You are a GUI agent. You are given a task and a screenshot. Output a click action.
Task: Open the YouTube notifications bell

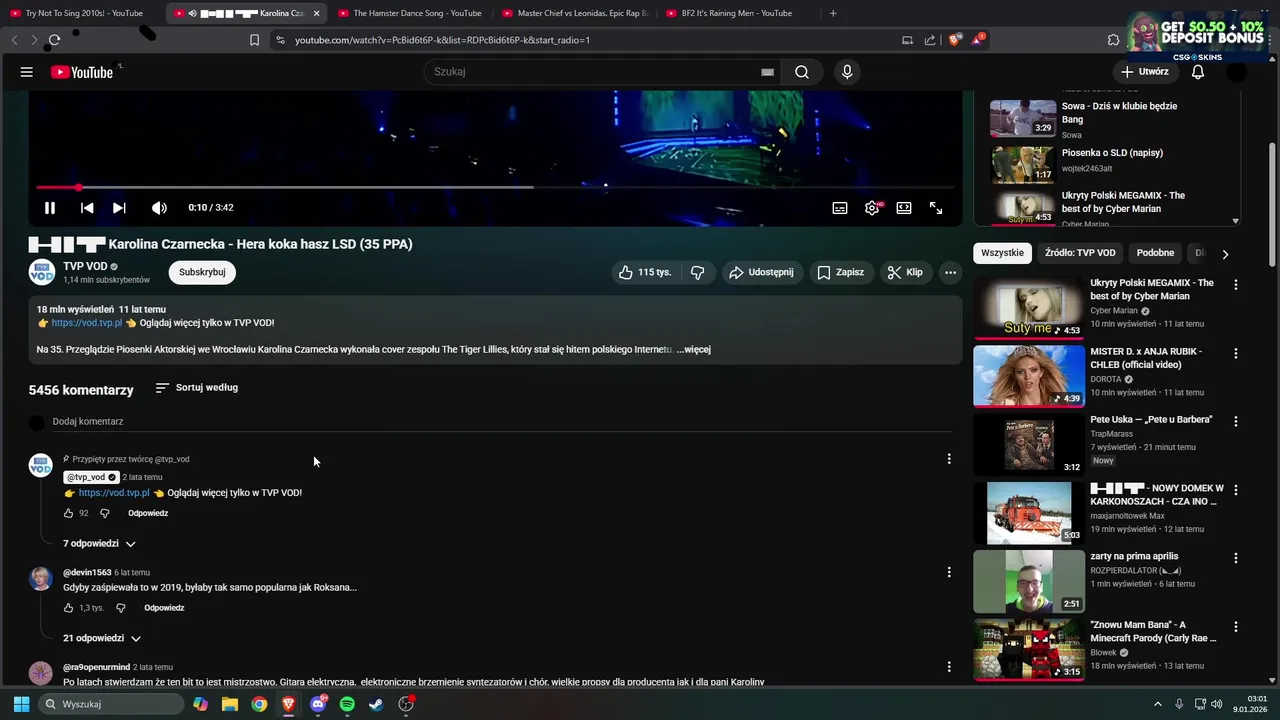pos(1198,72)
